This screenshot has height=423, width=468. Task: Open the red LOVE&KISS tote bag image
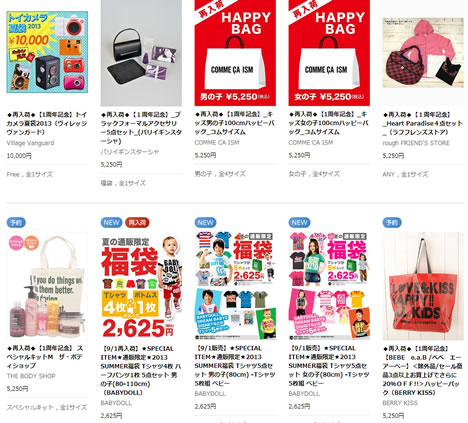(x=423, y=286)
